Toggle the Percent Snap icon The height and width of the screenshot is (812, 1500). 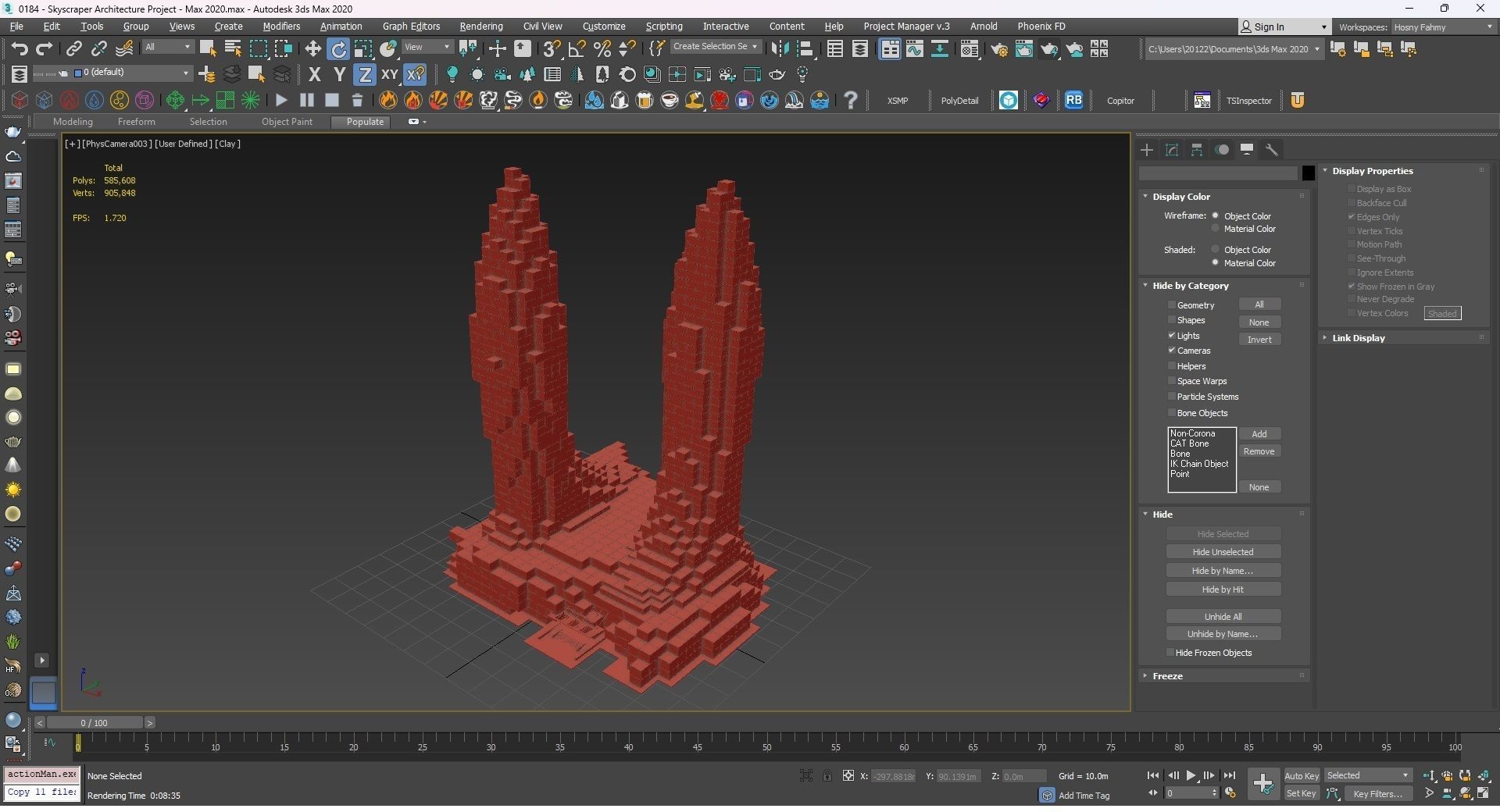coord(602,49)
